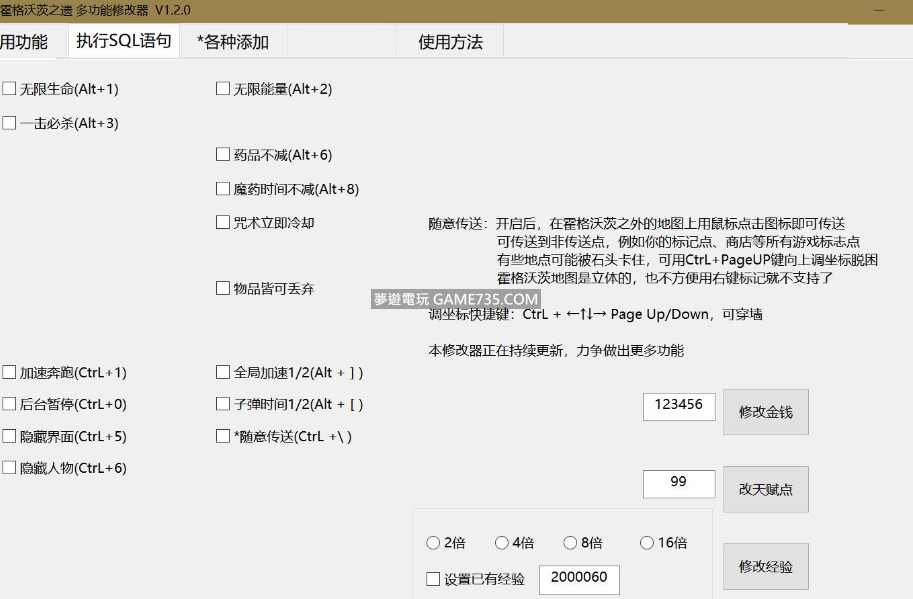Click the money input field showing 123456

coord(679,406)
